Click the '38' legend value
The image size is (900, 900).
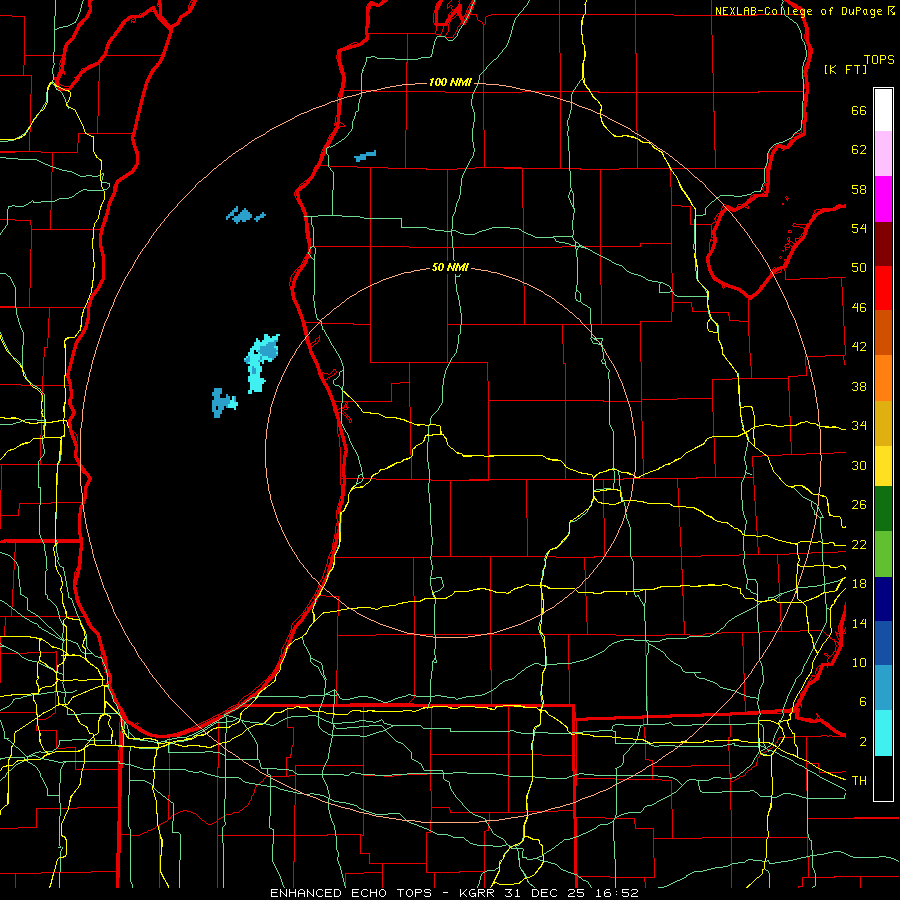point(859,386)
